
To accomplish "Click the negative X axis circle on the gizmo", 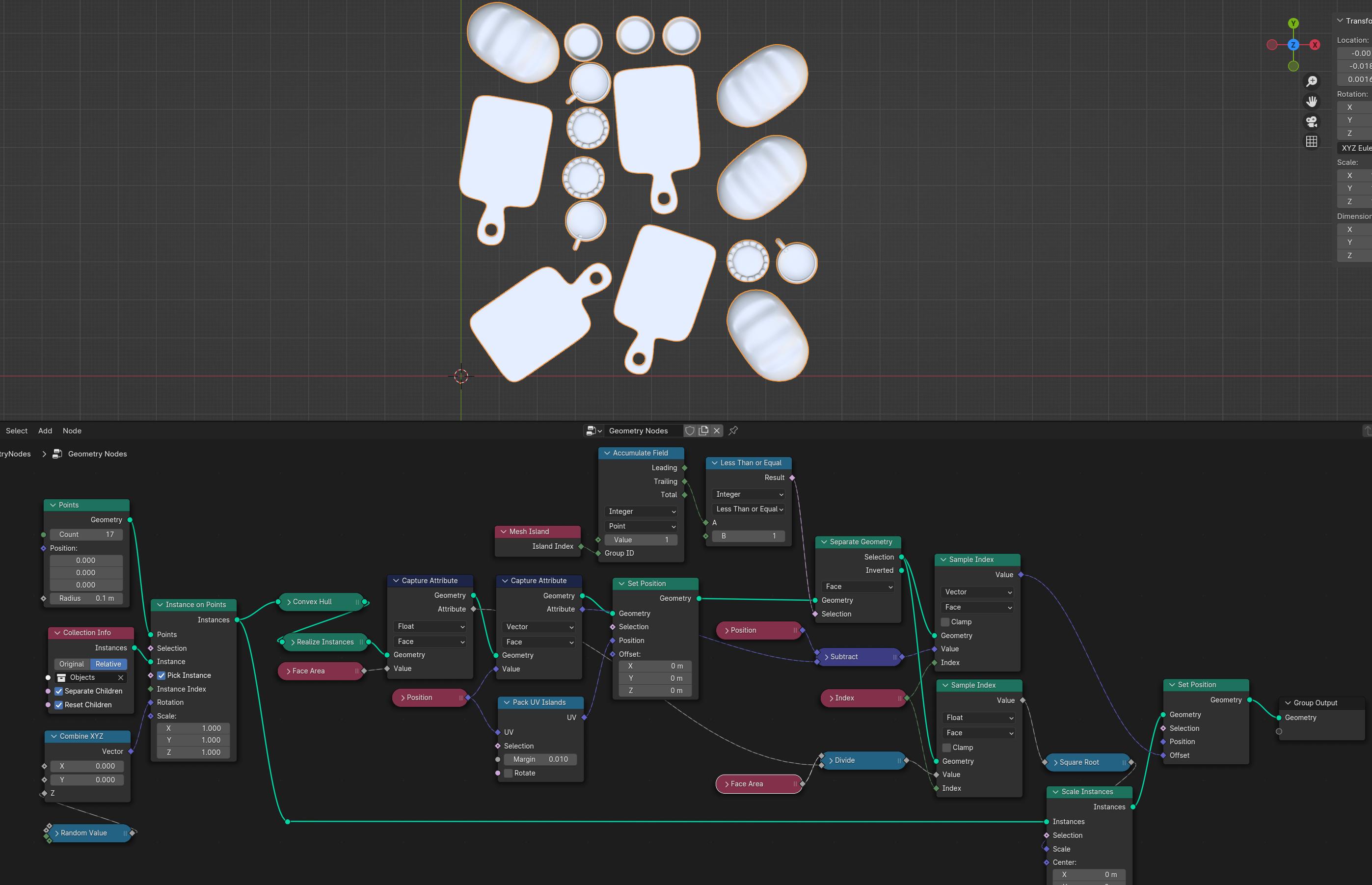I will pos(1272,45).
